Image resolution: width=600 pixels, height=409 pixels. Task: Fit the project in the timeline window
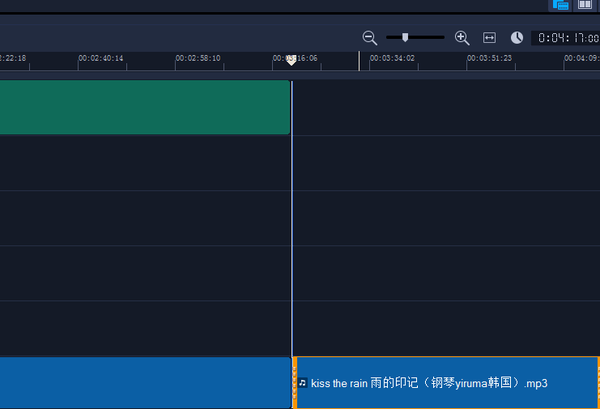[x=489, y=37]
